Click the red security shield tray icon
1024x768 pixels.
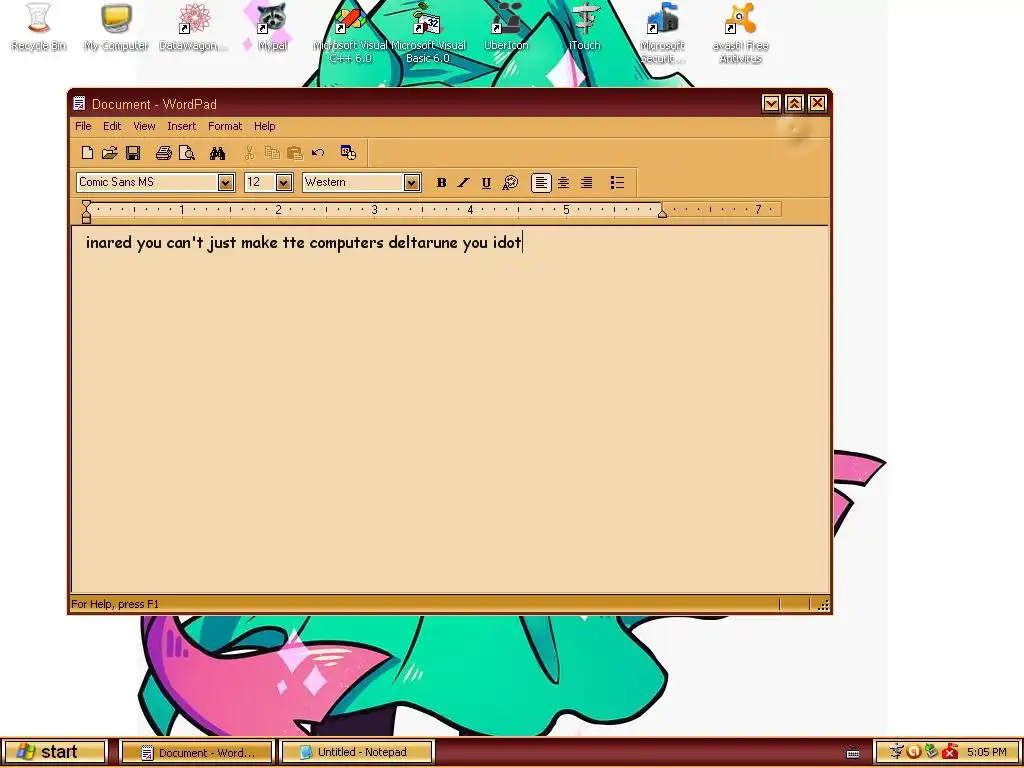click(x=950, y=752)
